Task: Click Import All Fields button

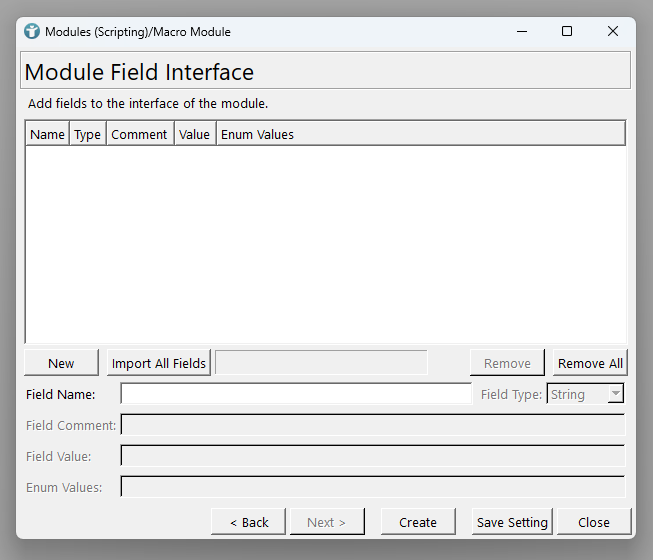Action: pos(158,363)
